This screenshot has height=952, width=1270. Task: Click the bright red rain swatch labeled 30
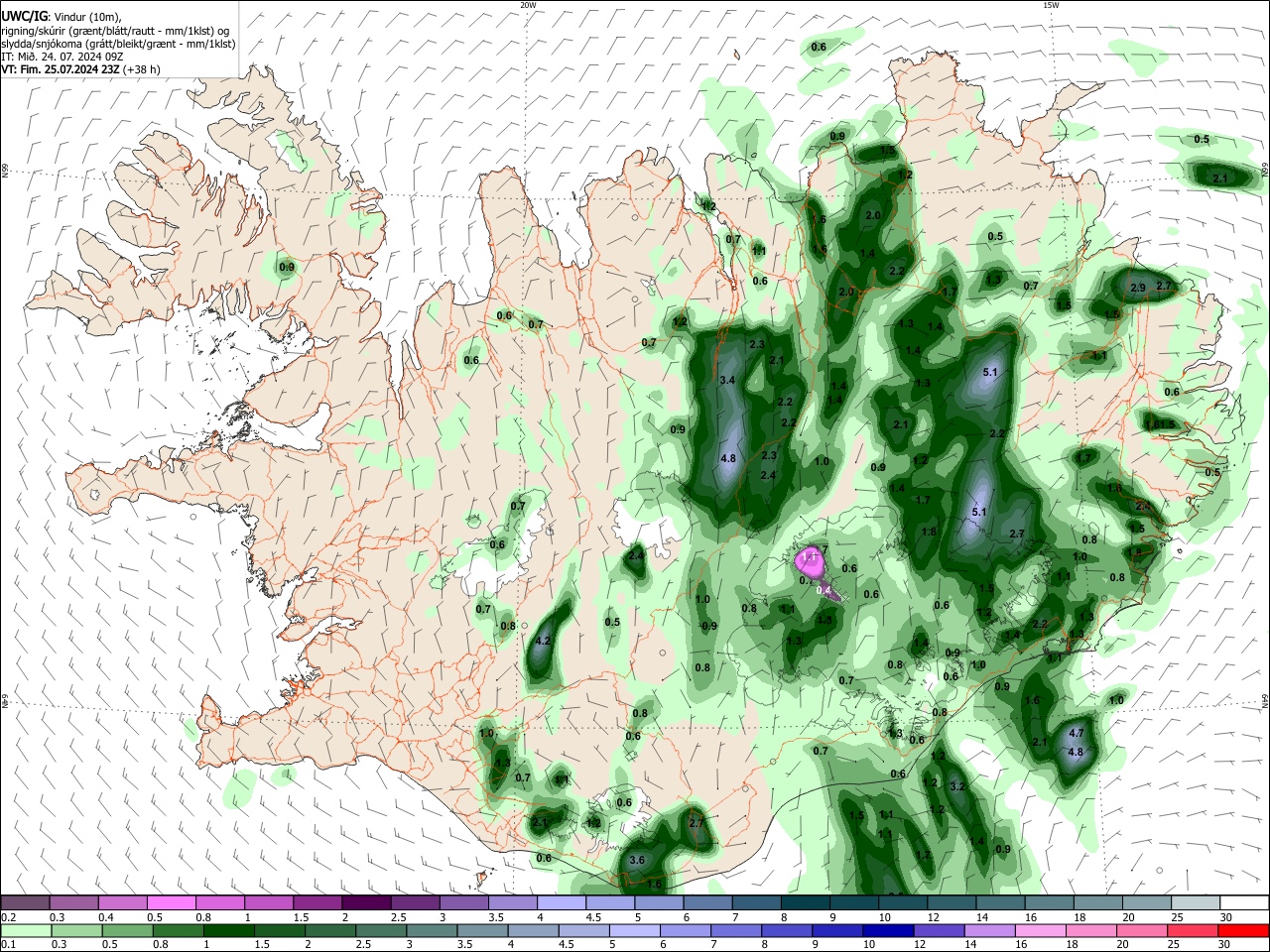coord(1243,931)
